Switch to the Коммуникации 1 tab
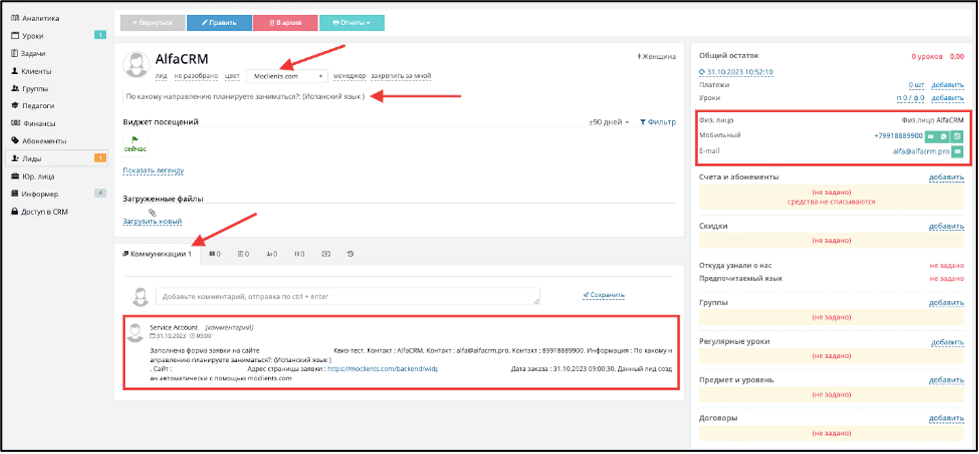979x454 pixels. click(x=157, y=254)
